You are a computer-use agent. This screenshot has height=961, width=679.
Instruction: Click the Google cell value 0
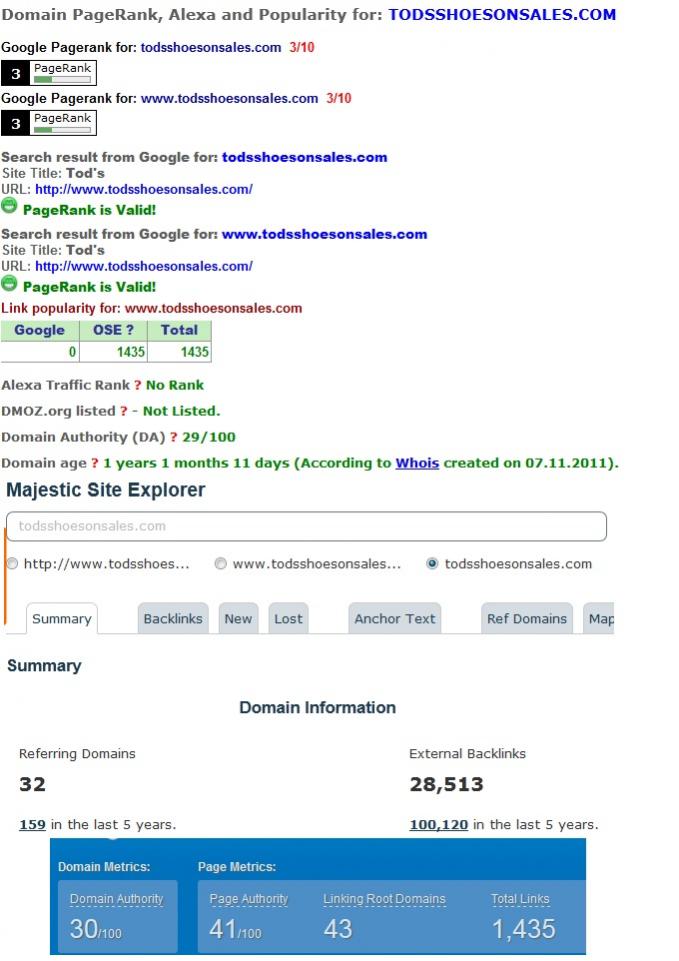[72, 352]
